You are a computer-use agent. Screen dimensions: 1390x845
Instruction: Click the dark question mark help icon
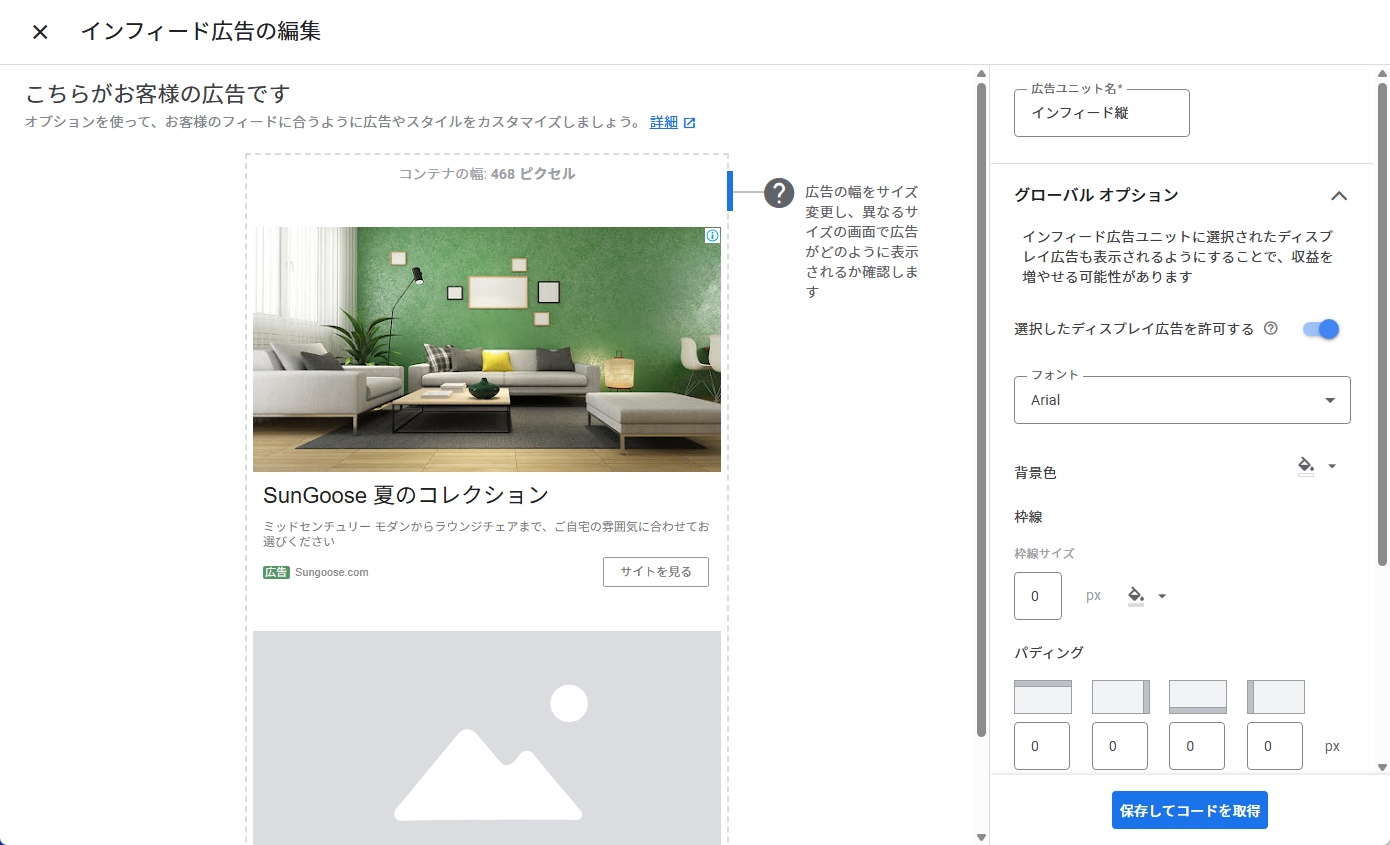(x=779, y=193)
